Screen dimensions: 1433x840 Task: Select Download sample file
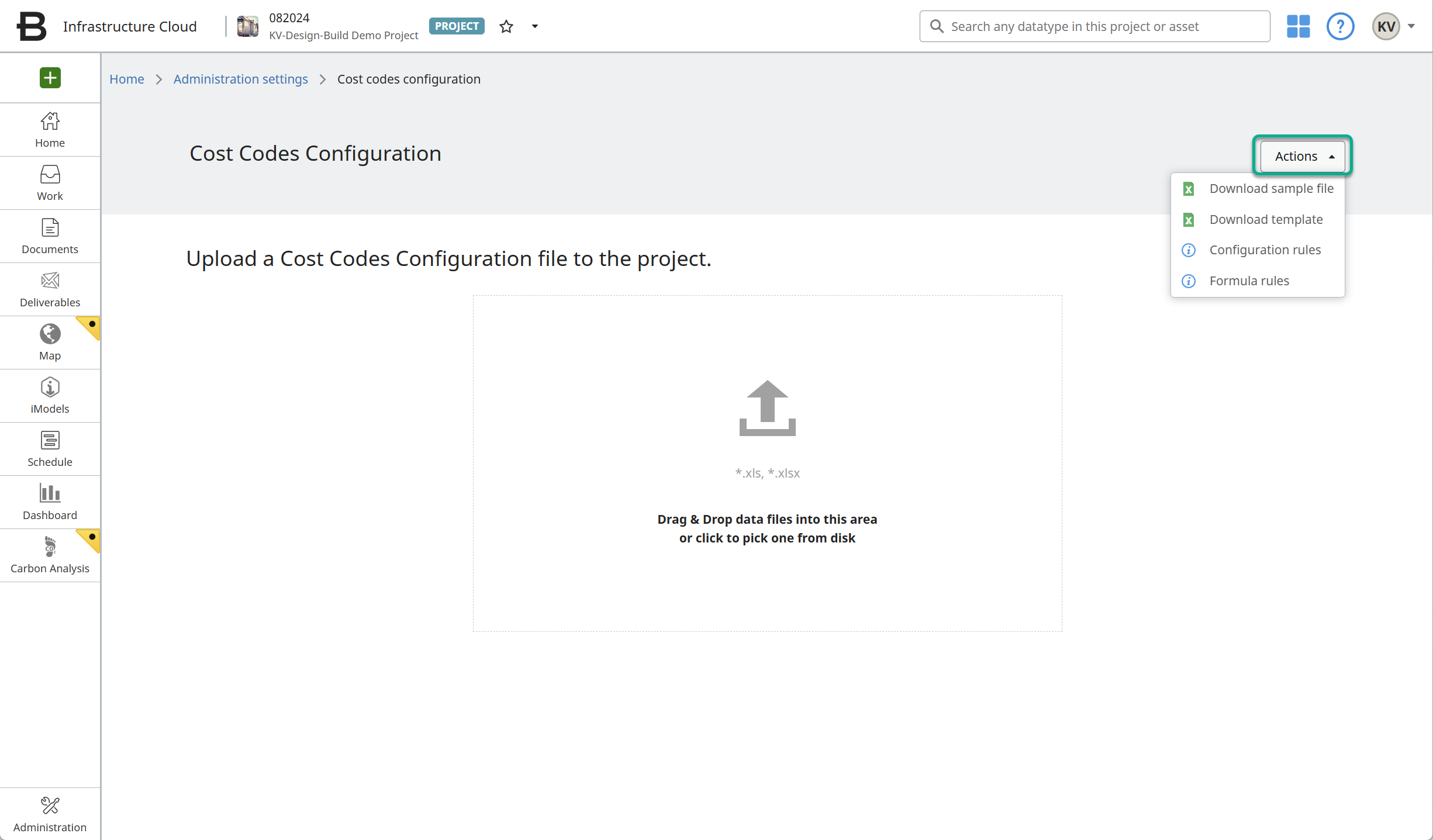point(1271,189)
